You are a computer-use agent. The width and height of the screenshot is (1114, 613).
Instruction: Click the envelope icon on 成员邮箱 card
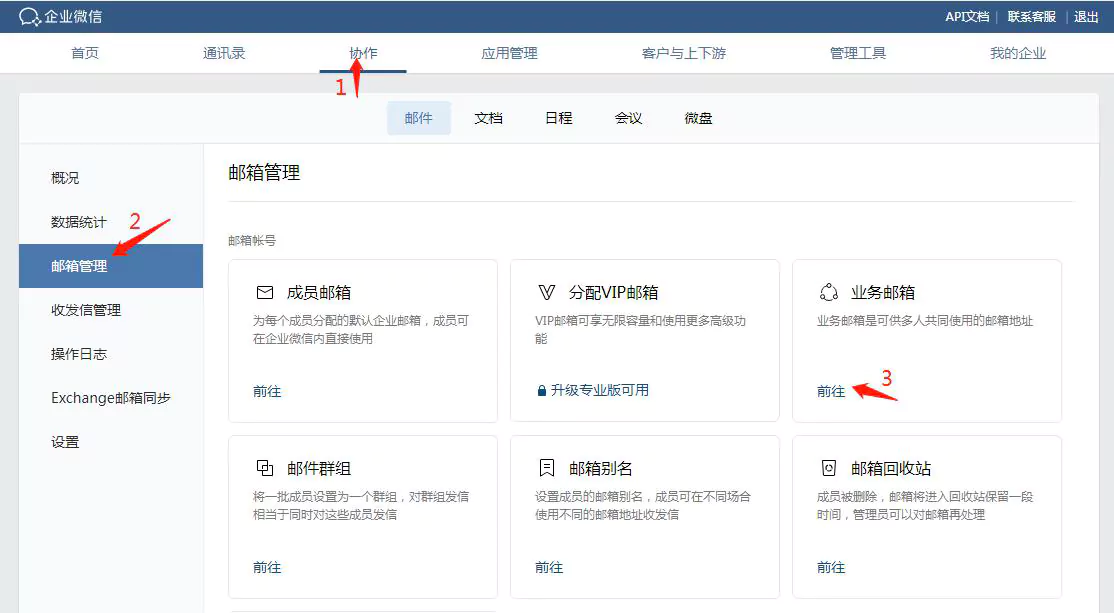pos(265,291)
